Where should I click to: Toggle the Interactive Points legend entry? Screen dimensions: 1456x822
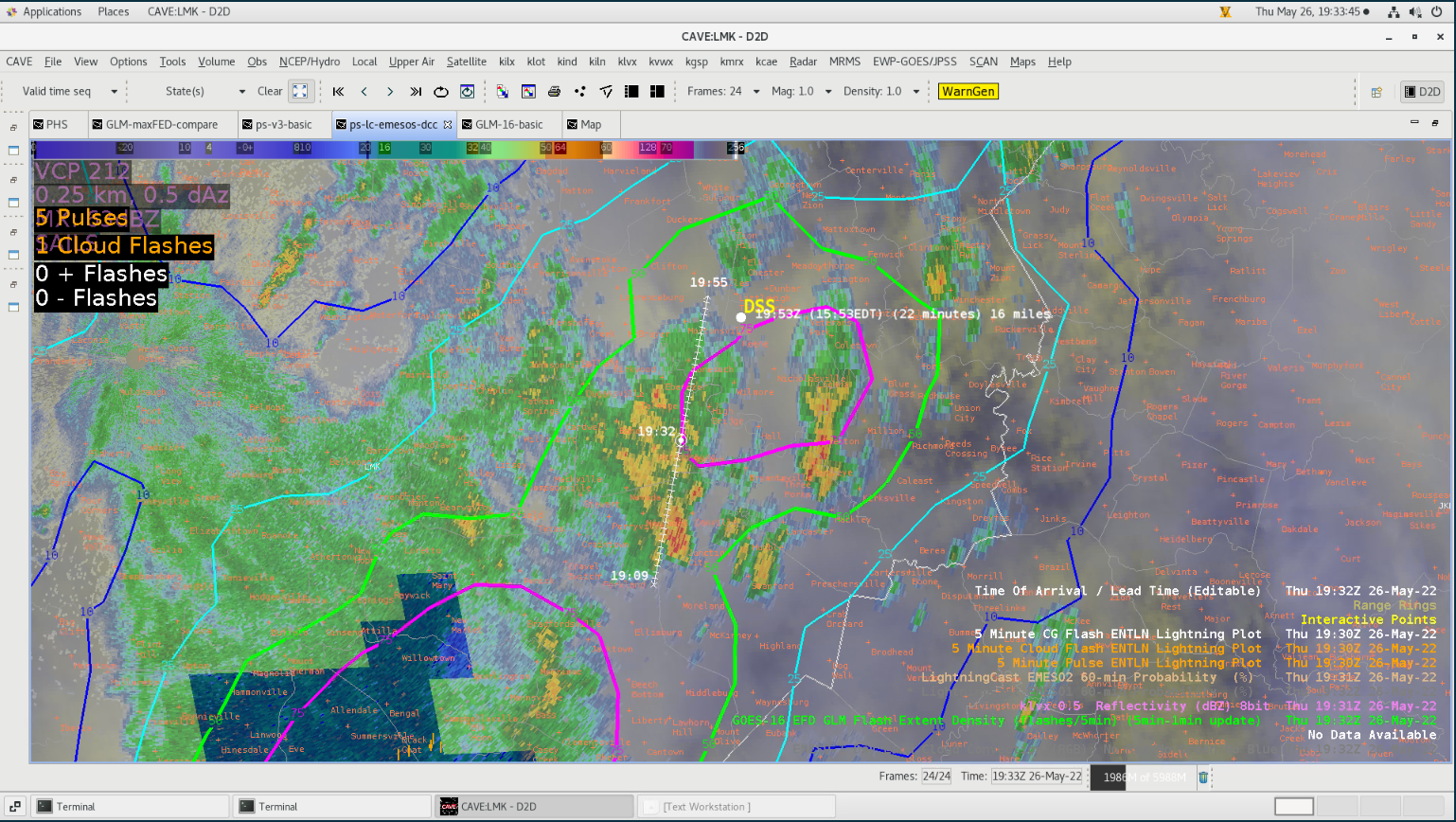click(1368, 619)
